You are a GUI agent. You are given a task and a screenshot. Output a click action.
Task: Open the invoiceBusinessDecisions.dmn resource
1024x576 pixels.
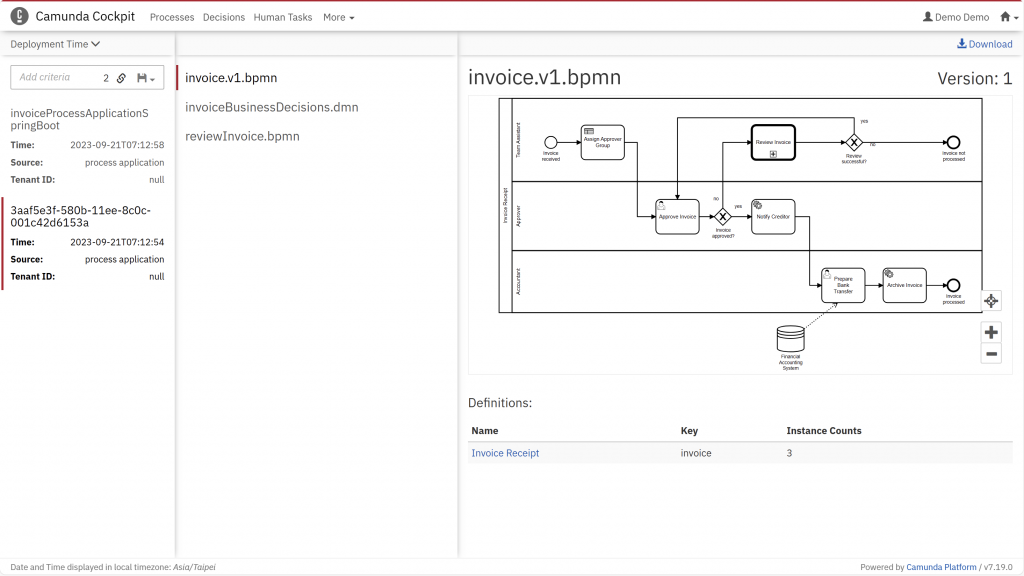272,107
